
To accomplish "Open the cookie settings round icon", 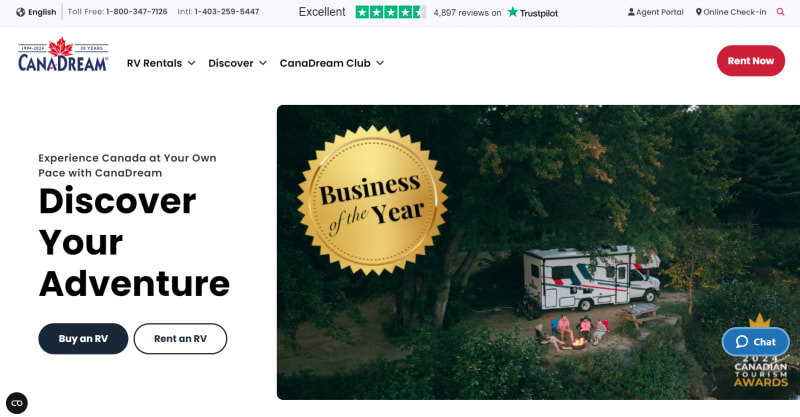I will click(x=17, y=403).
